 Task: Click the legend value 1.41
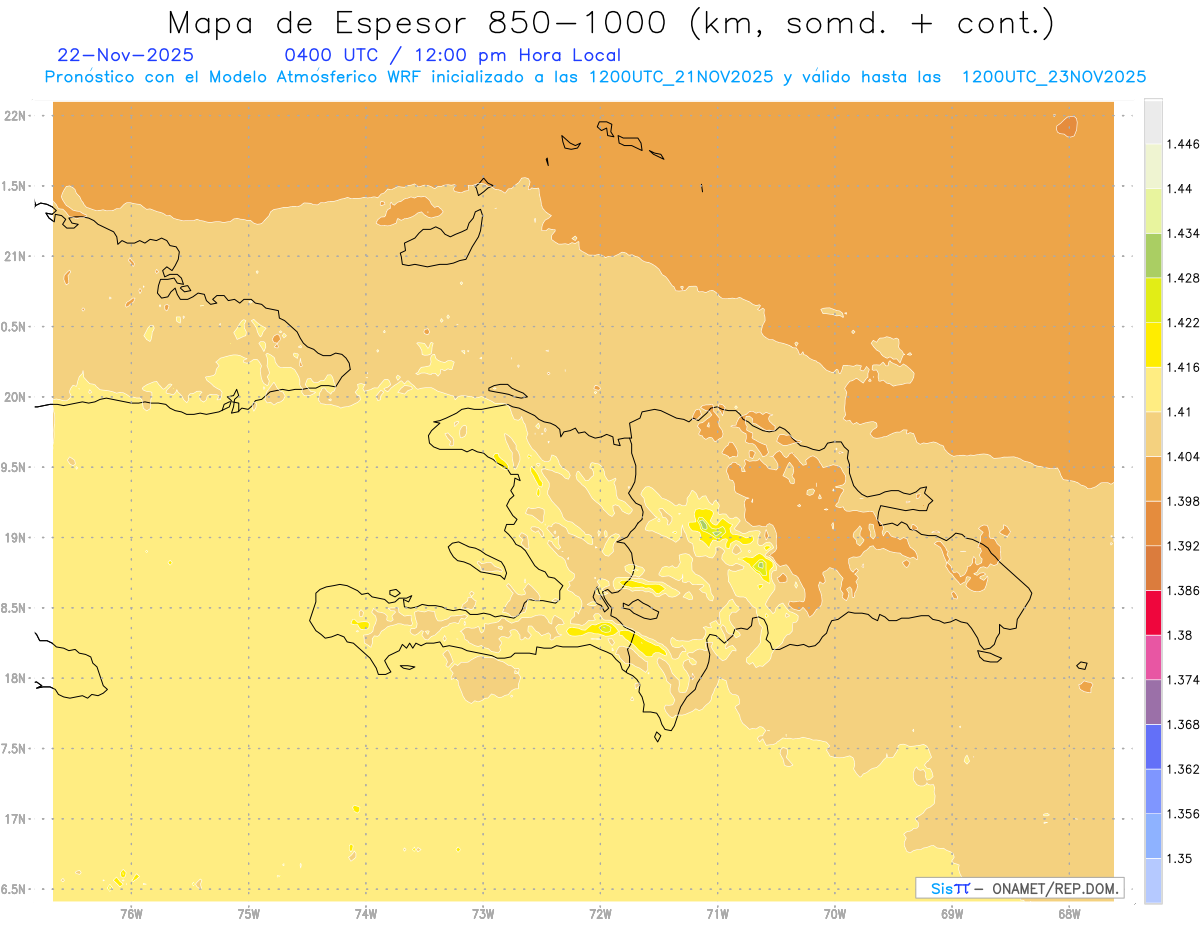(1180, 412)
